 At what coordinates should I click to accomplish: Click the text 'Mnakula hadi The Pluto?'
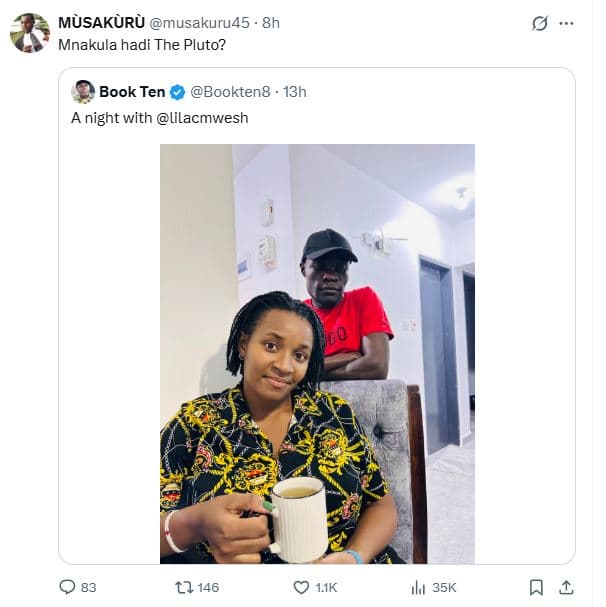[x=136, y=43]
